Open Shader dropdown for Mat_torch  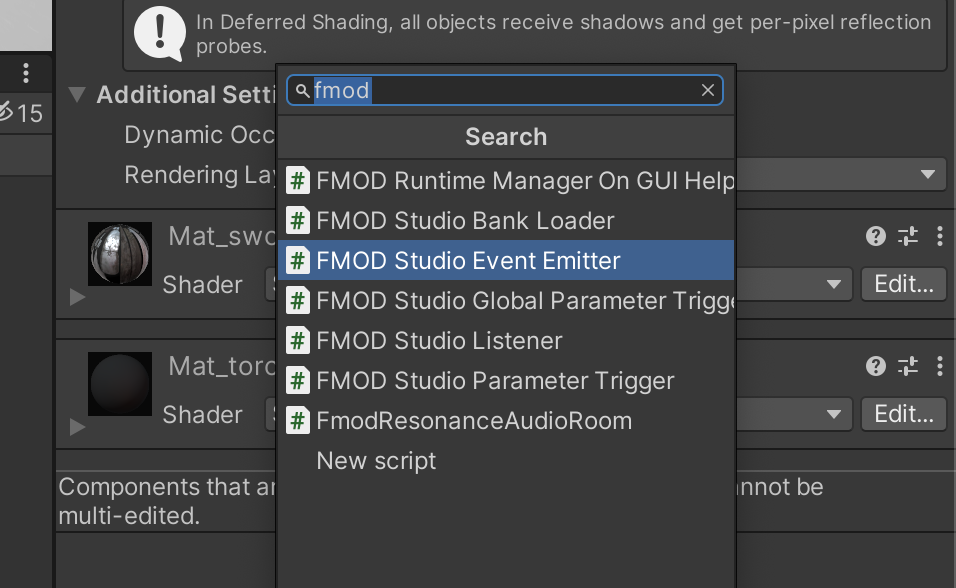click(794, 414)
